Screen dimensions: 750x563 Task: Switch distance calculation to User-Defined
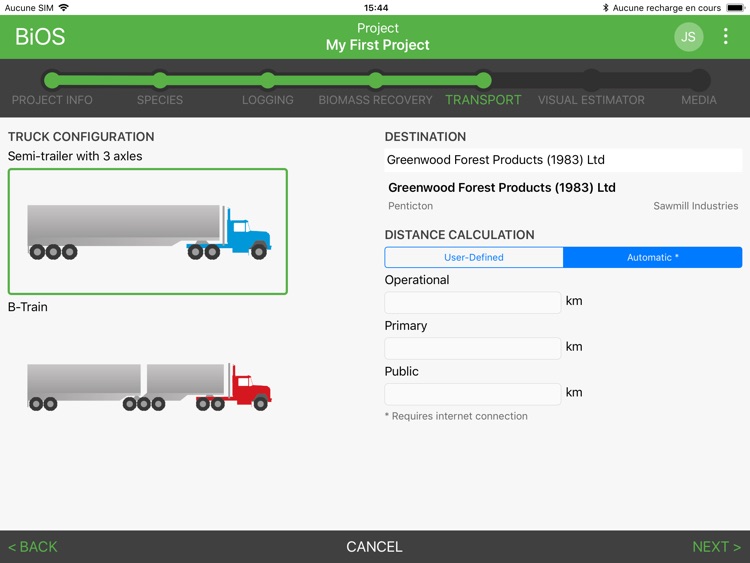(x=474, y=257)
